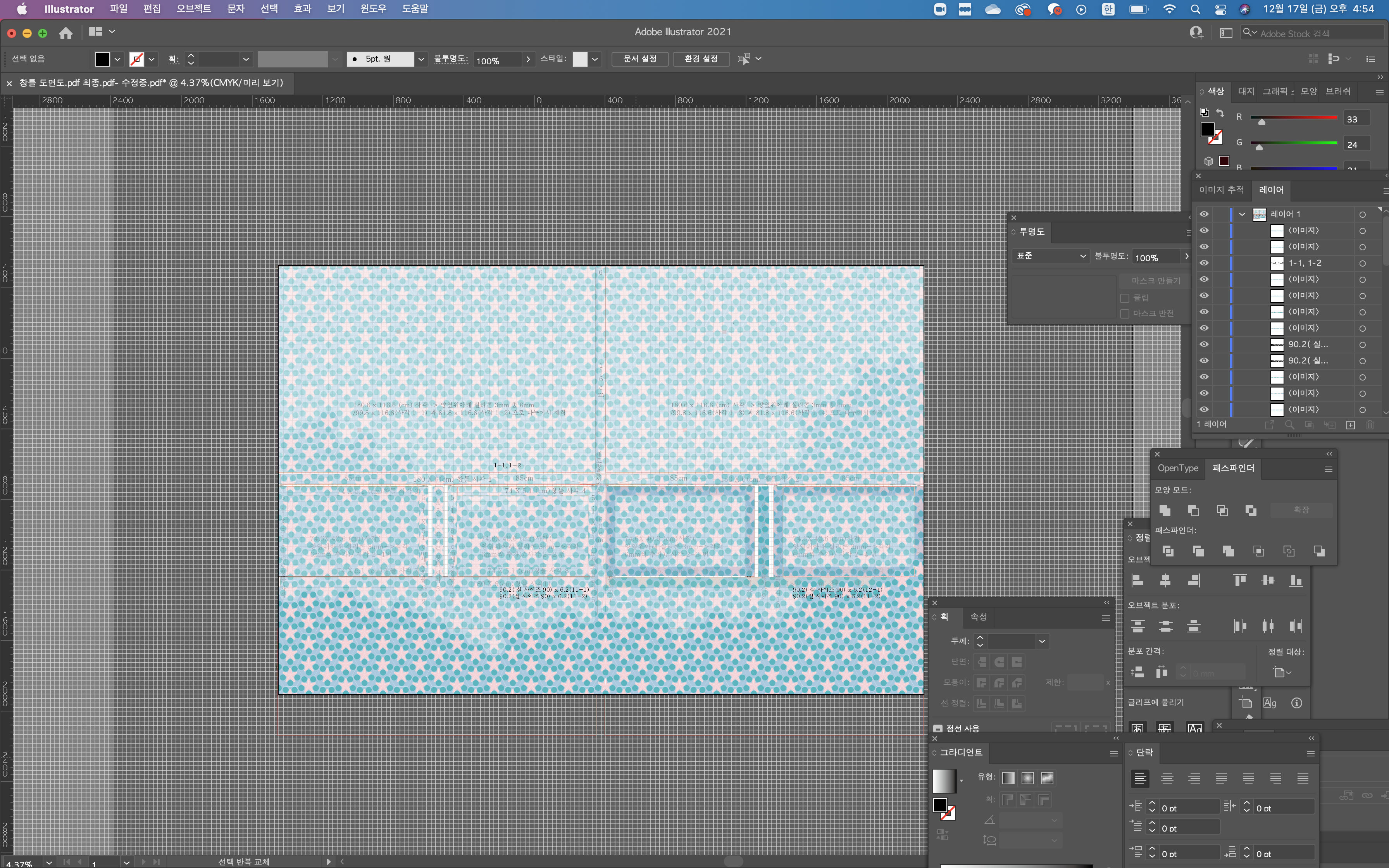Click the Minus Back pathfinder icon
Screen dimensions: 1389x868
pyautogui.click(x=1319, y=551)
